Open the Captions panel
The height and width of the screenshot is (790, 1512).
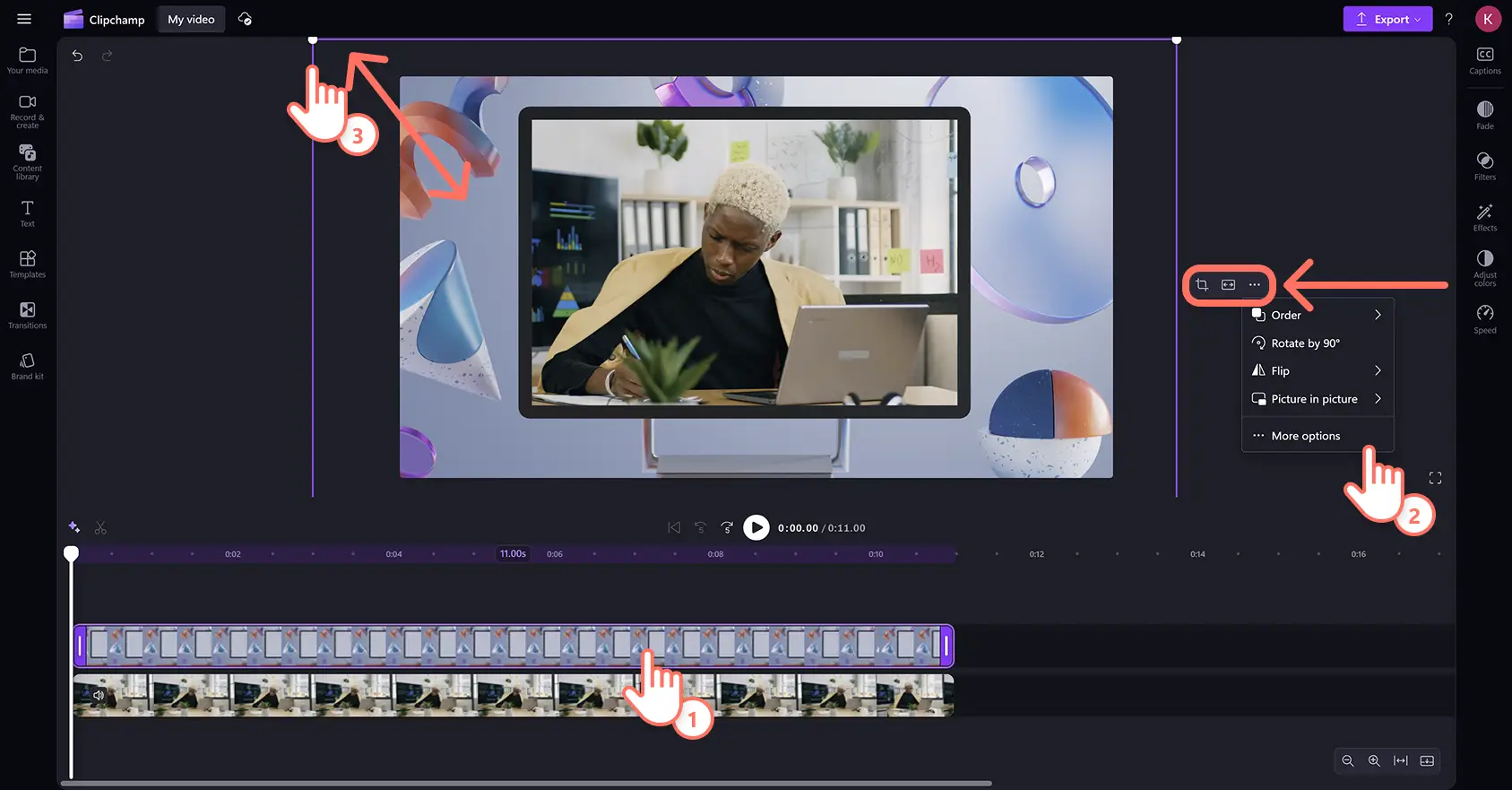(x=1484, y=60)
